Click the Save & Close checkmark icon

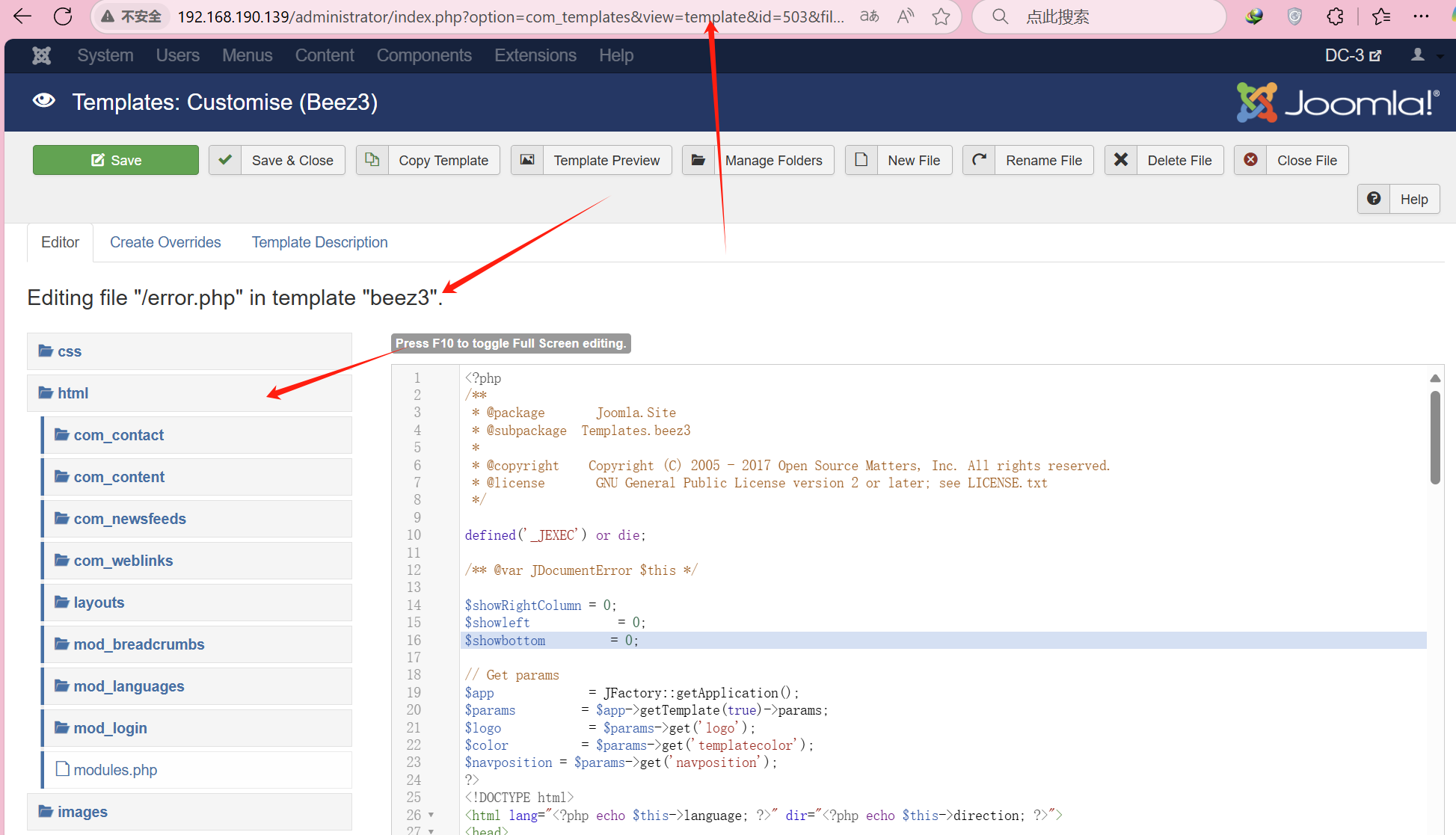point(225,160)
